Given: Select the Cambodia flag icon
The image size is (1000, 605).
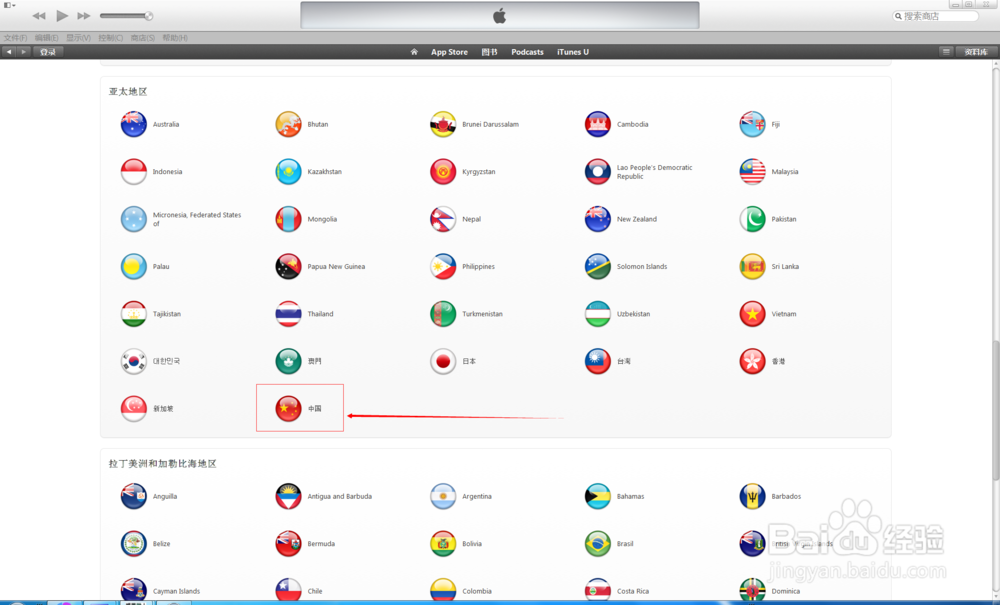Looking at the screenshot, I should click(x=598, y=124).
